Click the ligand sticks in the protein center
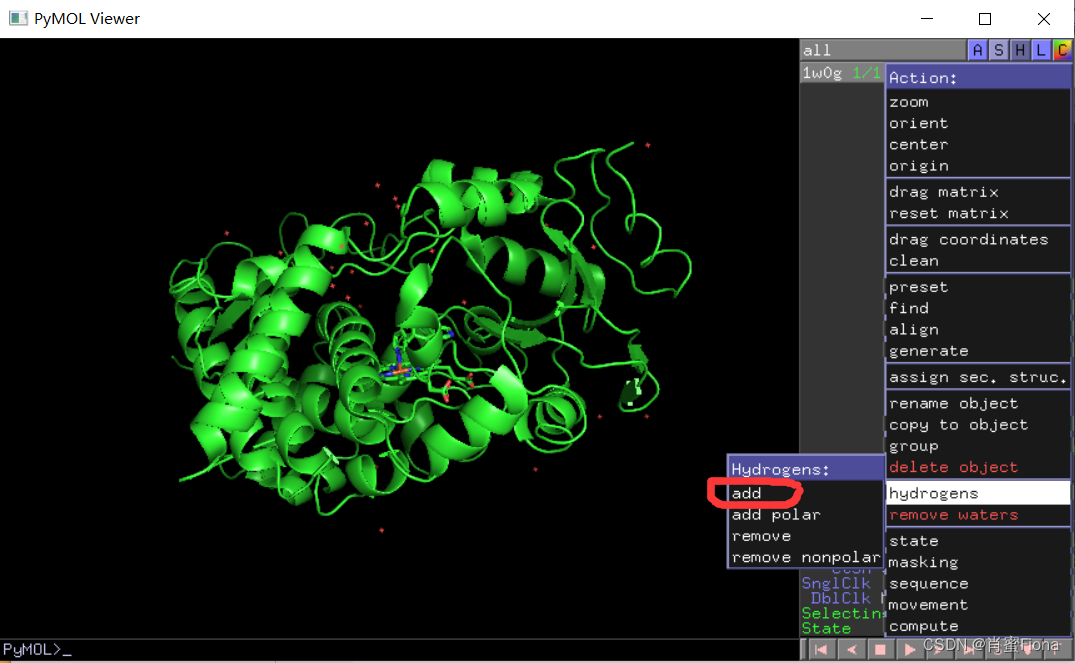This screenshot has width=1075, height=663. pyautogui.click(x=401, y=370)
